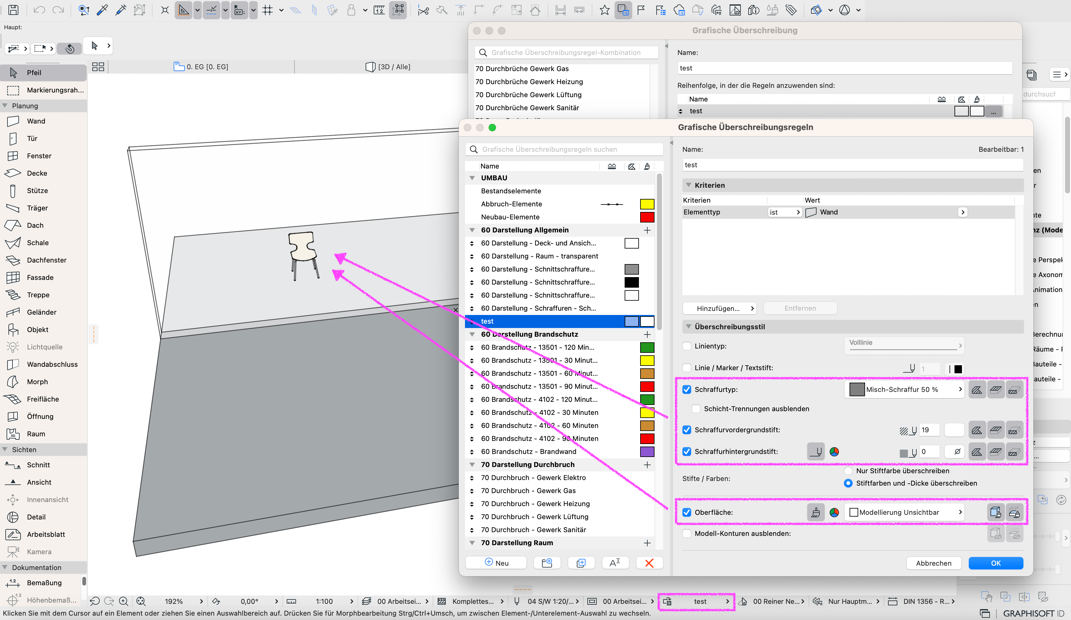The image size is (1071, 620).
Task: Collapse the UMBAU rule group
Action: point(472,178)
